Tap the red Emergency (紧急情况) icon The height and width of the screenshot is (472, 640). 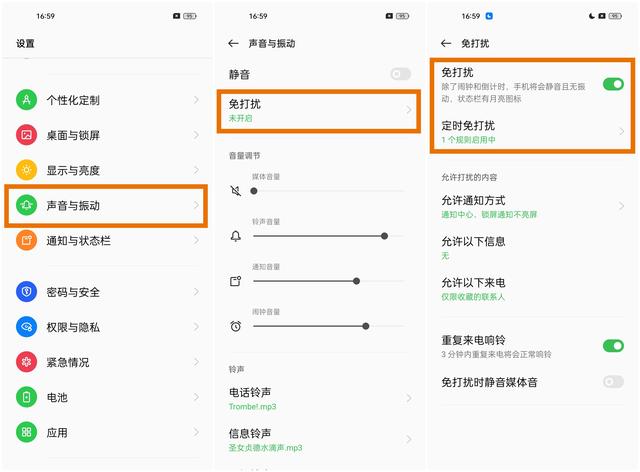(x=27, y=362)
